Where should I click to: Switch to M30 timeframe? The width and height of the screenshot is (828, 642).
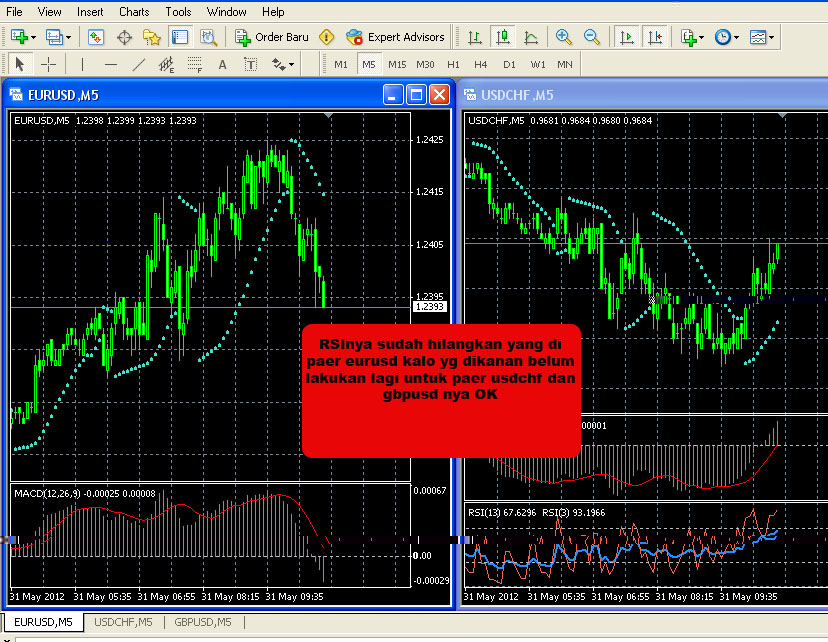(425, 64)
